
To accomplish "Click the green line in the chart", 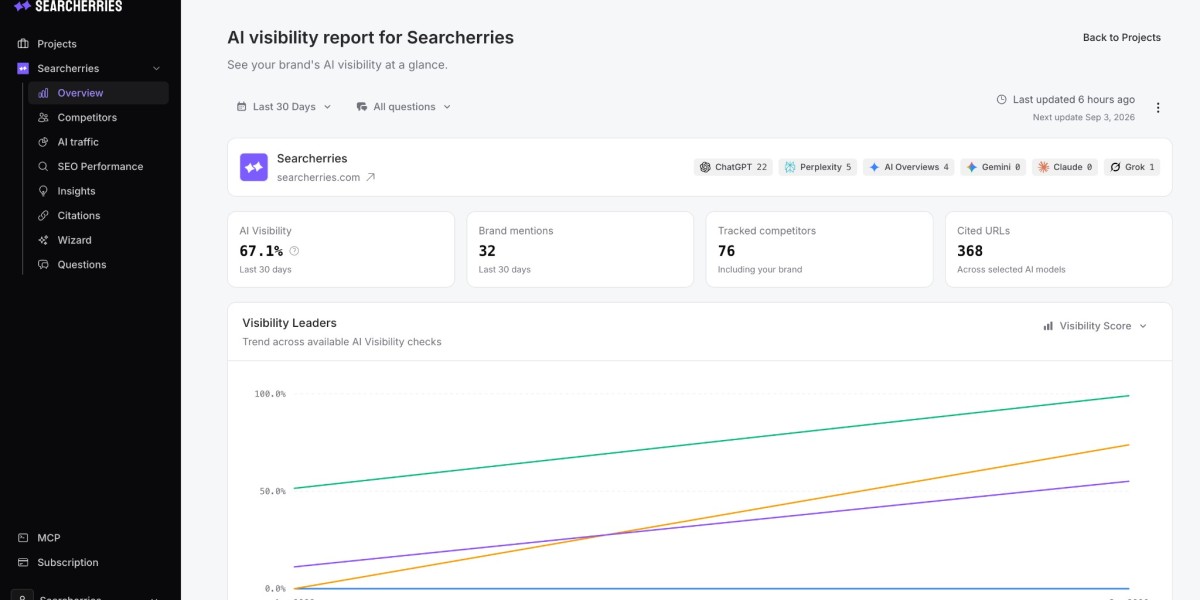I will (x=712, y=442).
